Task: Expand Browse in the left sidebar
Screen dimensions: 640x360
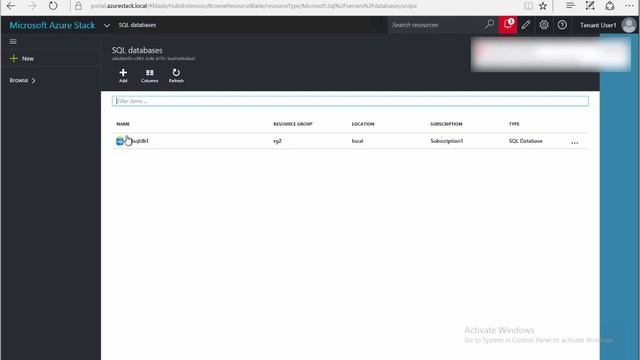Action: tap(22, 80)
